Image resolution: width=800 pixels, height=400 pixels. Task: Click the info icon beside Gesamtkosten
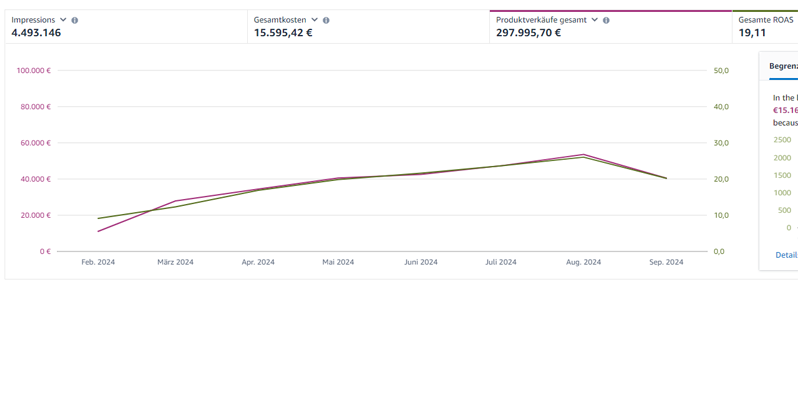pos(326,20)
